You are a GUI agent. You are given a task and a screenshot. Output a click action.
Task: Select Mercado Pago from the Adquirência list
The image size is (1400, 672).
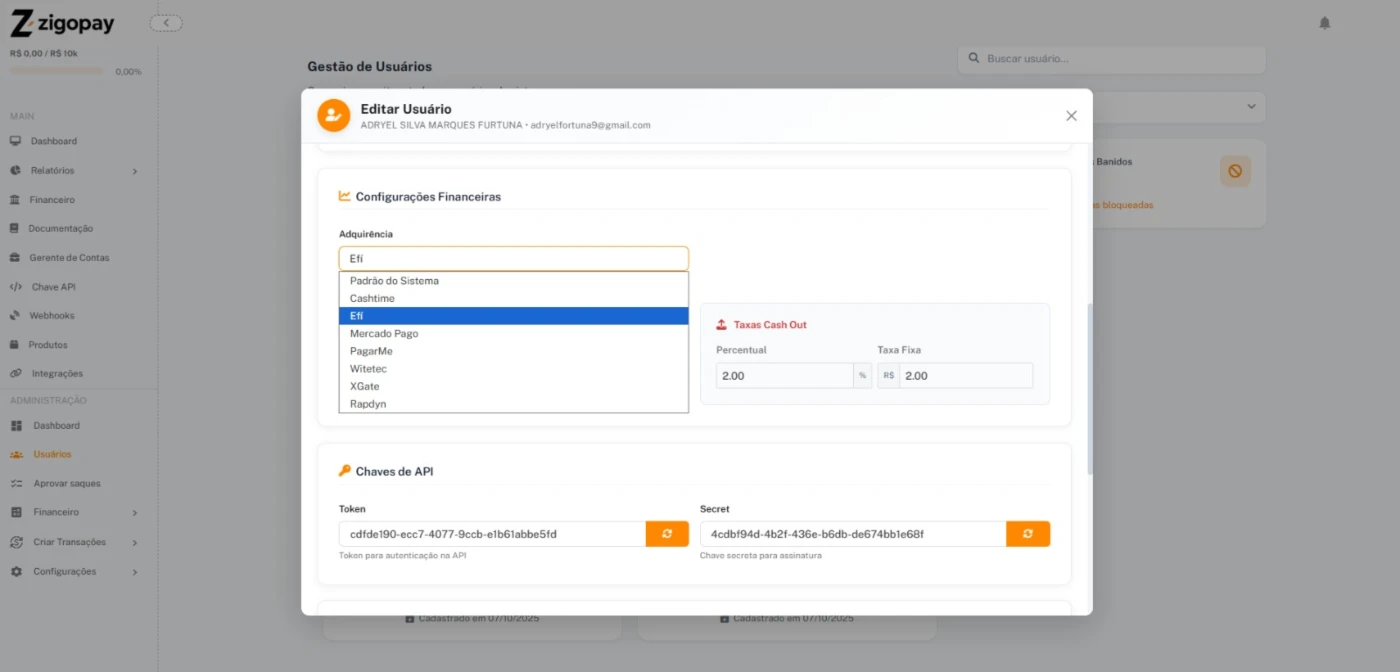point(384,334)
